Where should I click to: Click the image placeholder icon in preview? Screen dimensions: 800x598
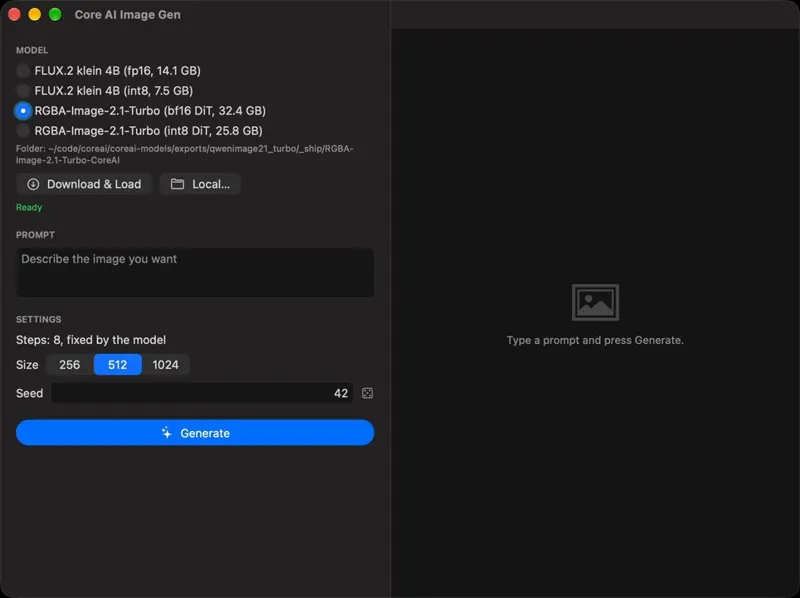(x=595, y=303)
